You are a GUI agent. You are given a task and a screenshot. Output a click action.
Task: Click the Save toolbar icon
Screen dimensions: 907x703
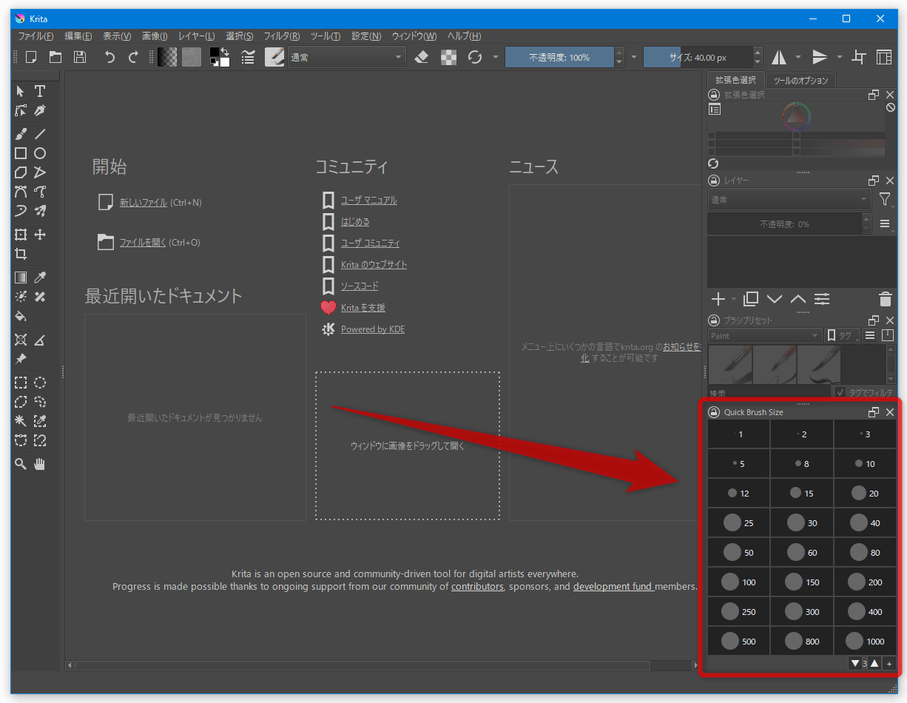pyautogui.click(x=80, y=57)
